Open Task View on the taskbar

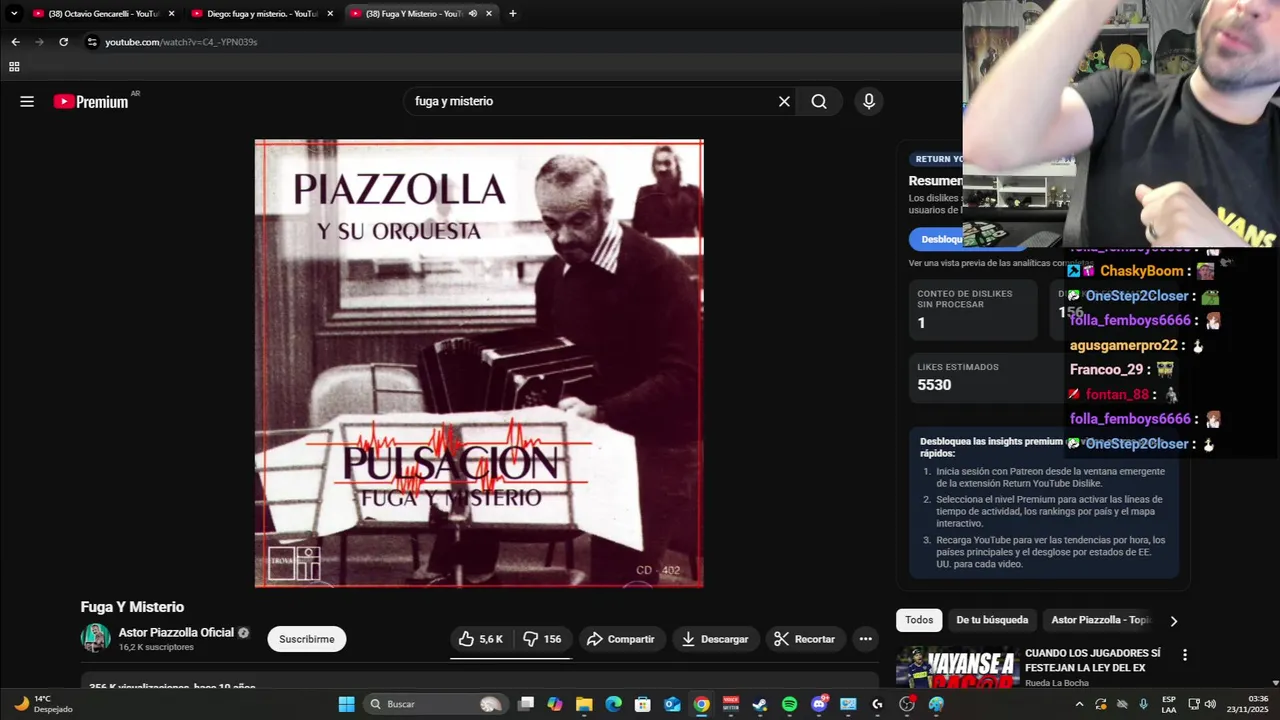pos(526,704)
